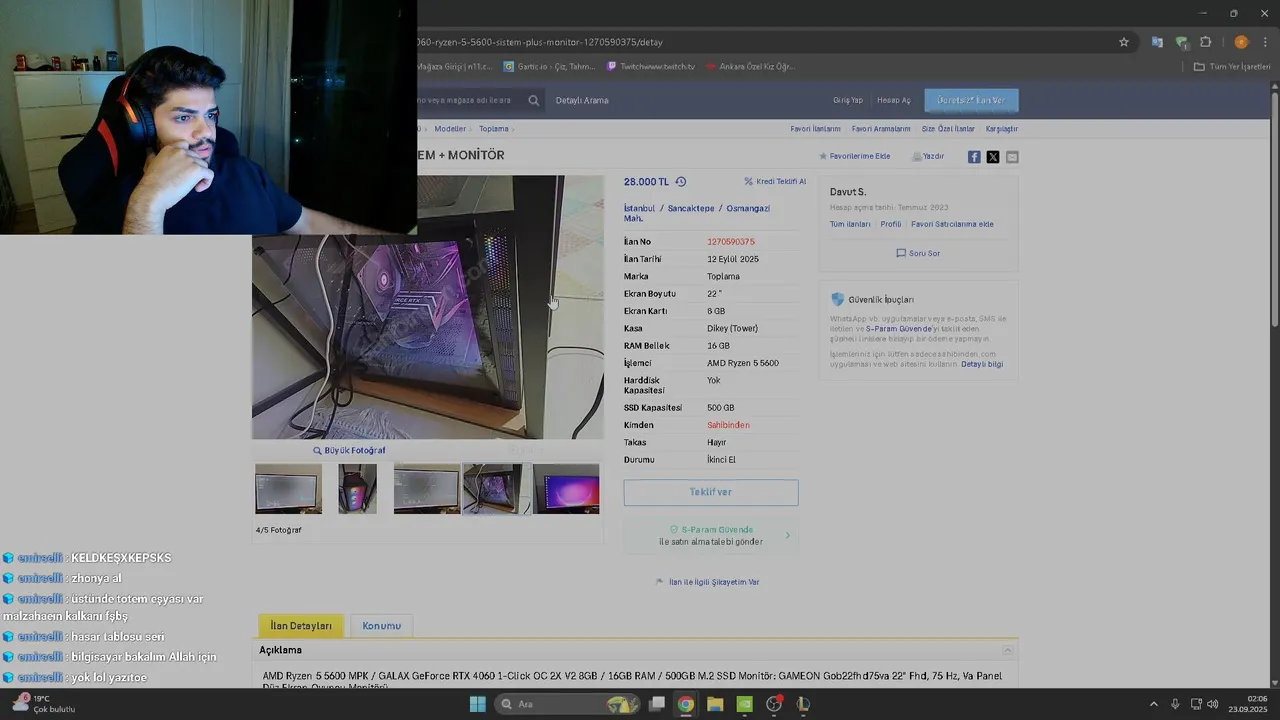Viewport: 1280px width, 720px height.
Task: Share listing on Facebook
Action: point(974,157)
